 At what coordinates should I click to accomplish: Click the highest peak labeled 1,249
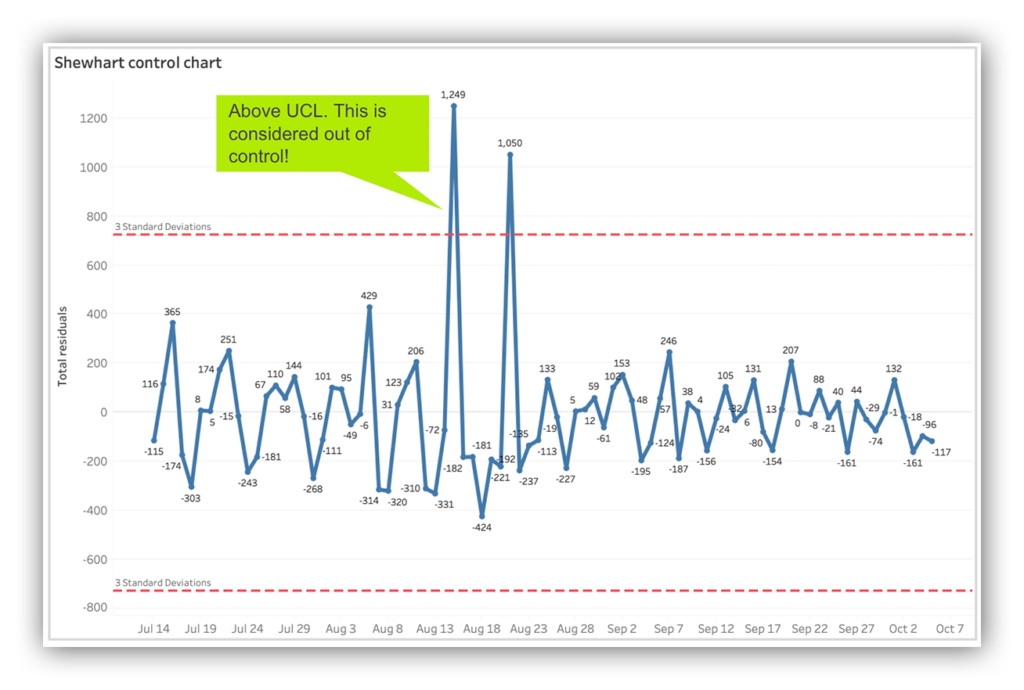(455, 105)
